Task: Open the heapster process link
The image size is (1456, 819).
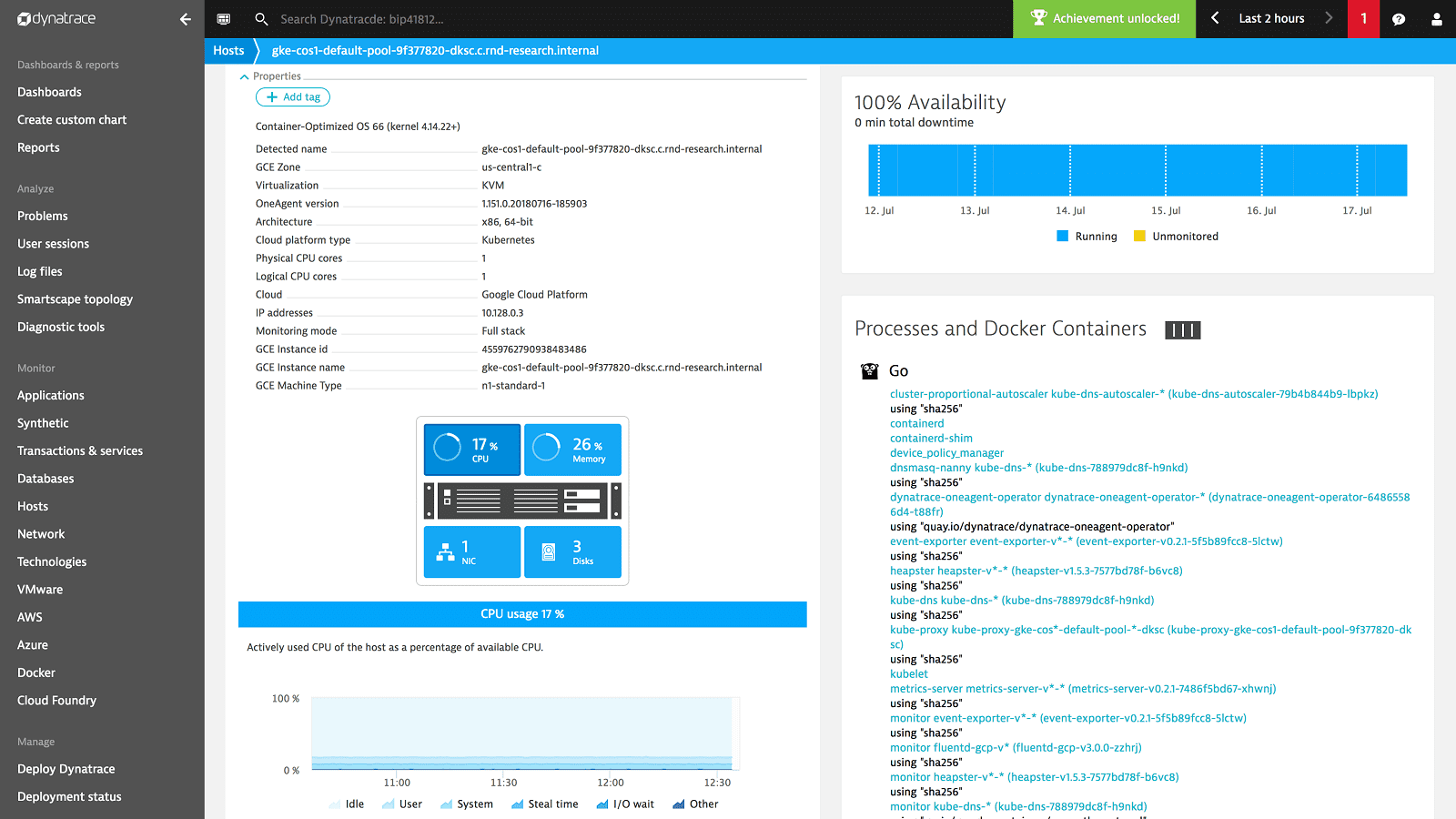Action: [1036, 571]
